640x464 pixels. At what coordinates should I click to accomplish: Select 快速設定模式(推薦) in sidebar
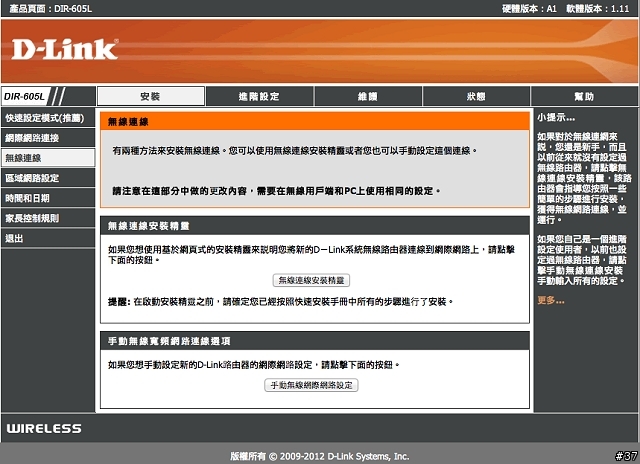pyautogui.click(x=48, y=118)
